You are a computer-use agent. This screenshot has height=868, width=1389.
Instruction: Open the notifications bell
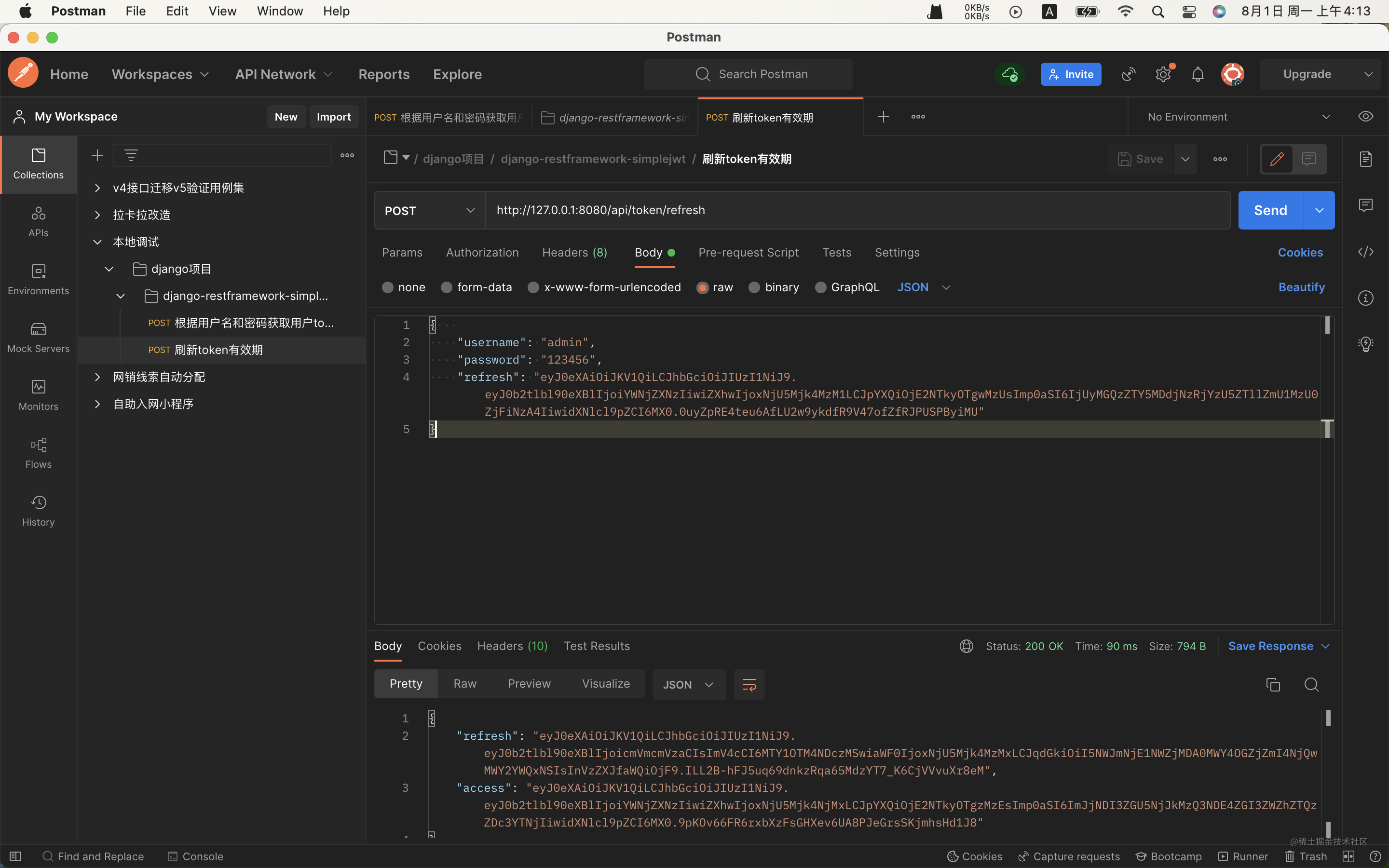coord(1198,74)
